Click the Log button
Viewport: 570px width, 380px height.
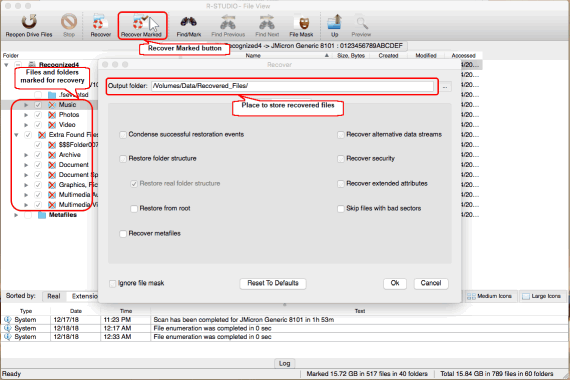click(x=284, y=363)
